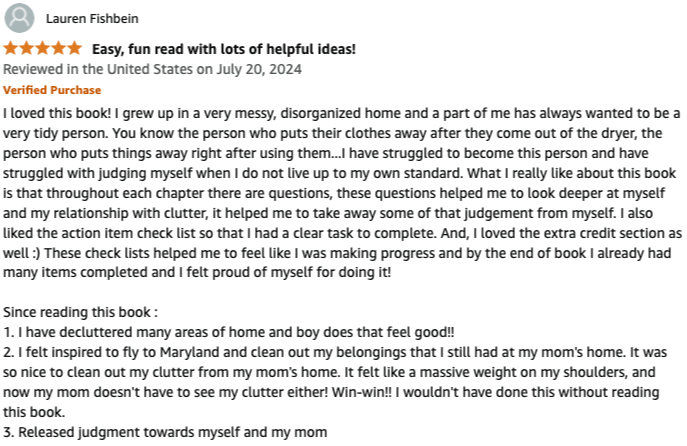Click the phrase 'extra credit section' in the review

(594, 233)
